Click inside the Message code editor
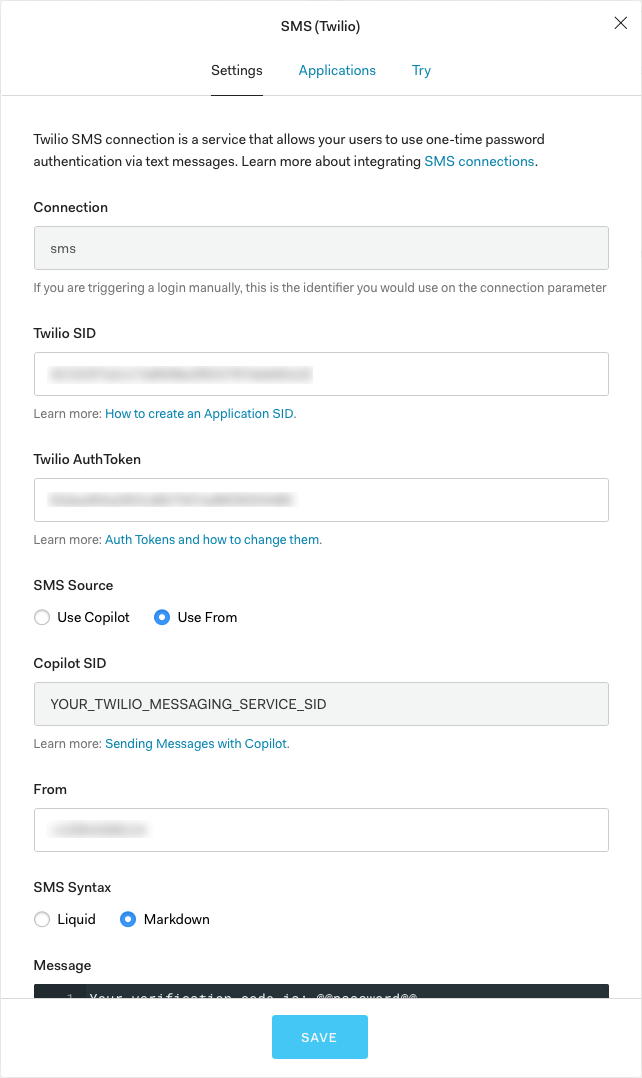 pyautogui.click(x=321, y=991)
